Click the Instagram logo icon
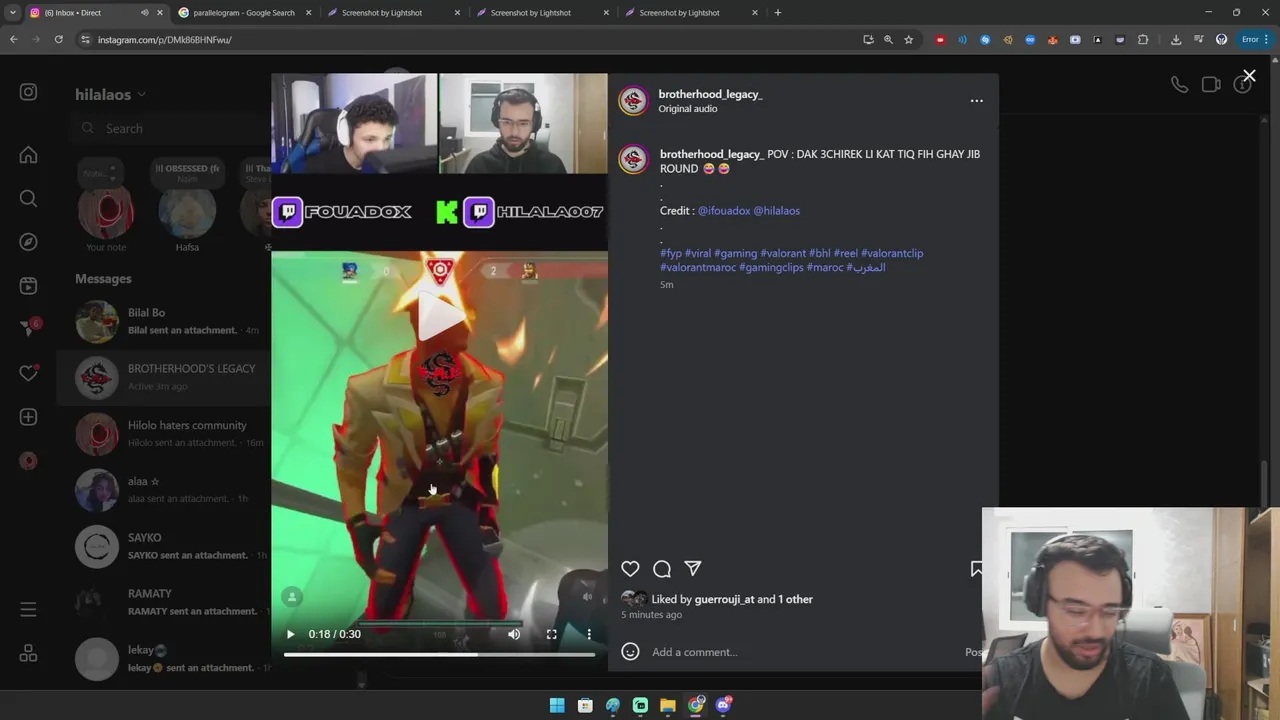Image resolution: width=1280 pixels, height=720 pixels. (28, 92)
